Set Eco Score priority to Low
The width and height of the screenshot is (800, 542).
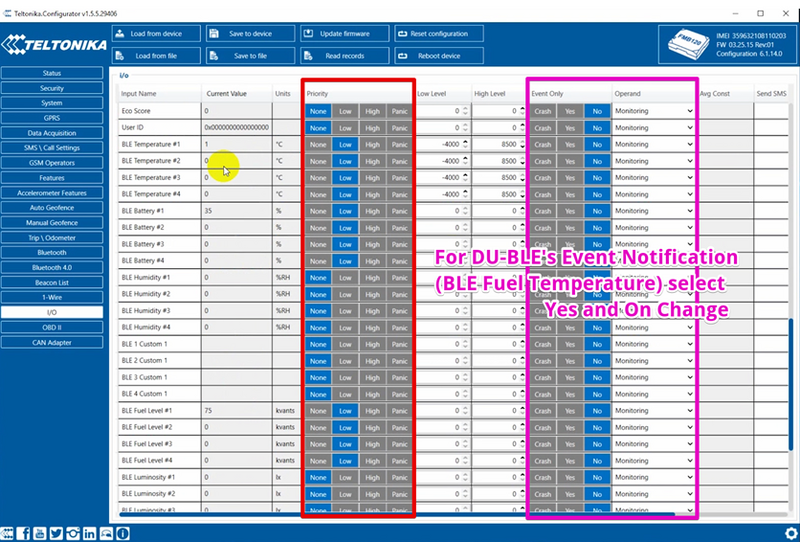[345, 111]
